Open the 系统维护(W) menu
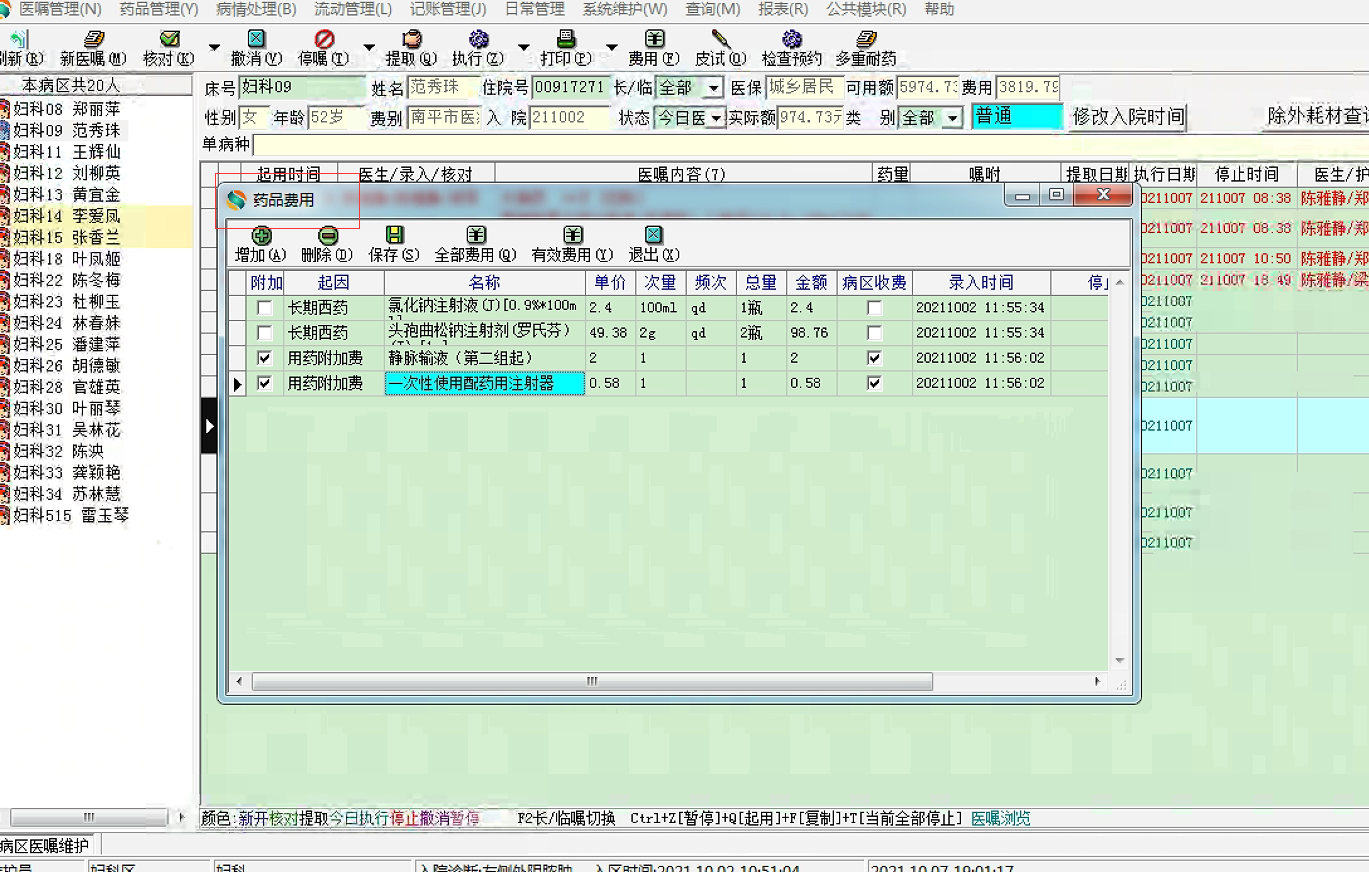 [x=625, y=9]
